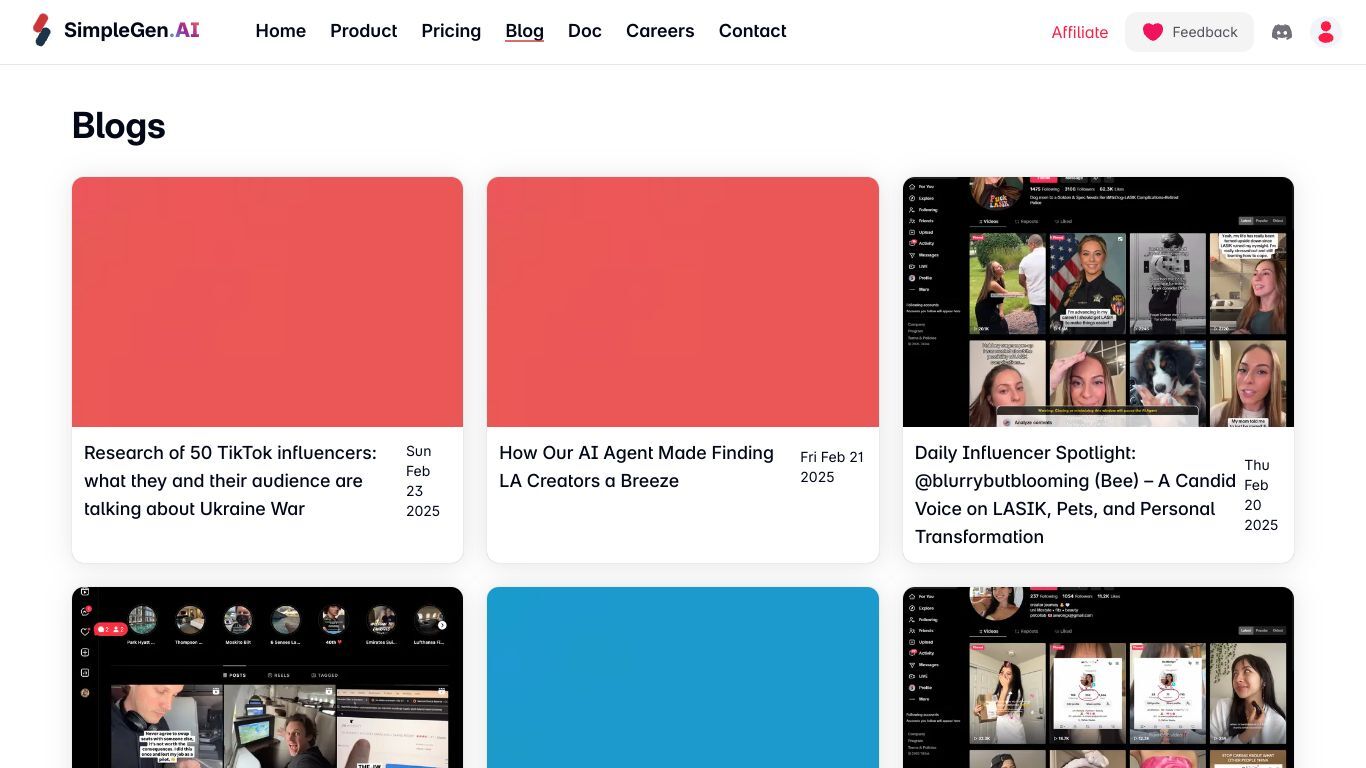1366x768 pixels.
Task: Click the TikTok screenshot thumbnail for blurrybutblooming post
Action: tap(1098, 302)
